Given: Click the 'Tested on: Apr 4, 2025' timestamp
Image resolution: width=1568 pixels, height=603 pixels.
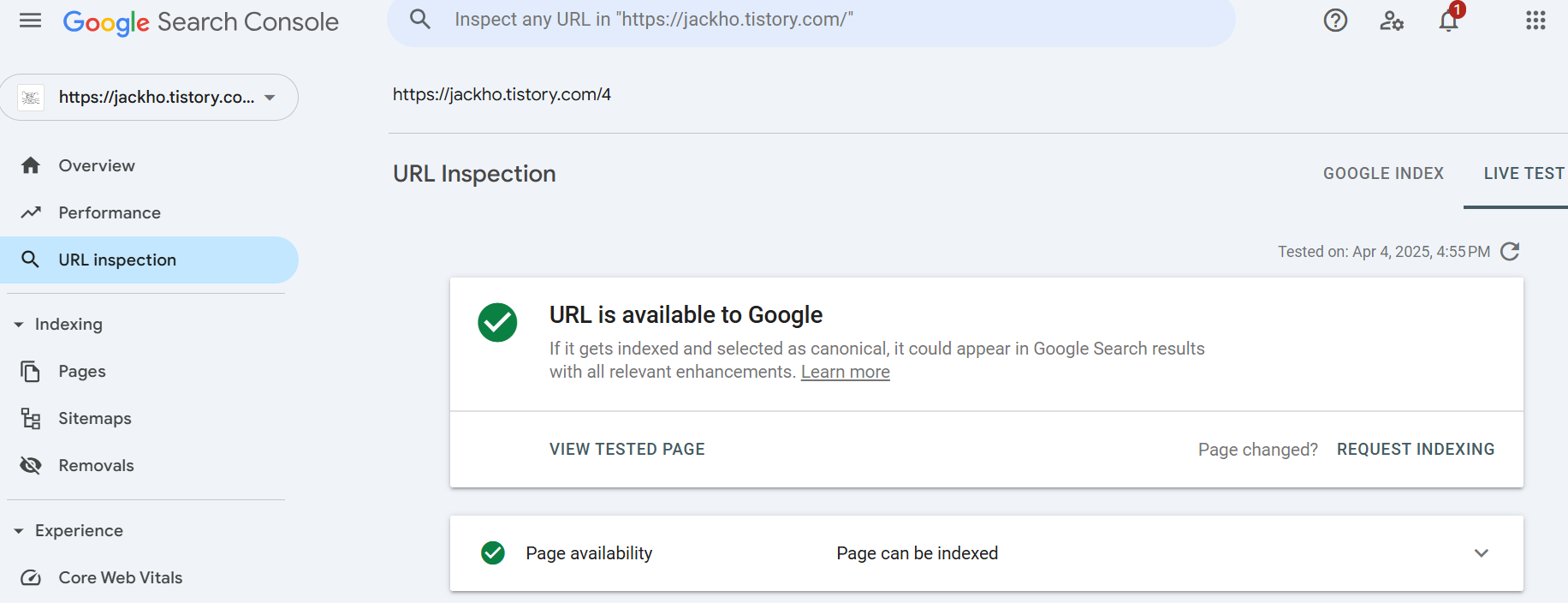Looking at the screenshot, I should tap(1384, 252).
